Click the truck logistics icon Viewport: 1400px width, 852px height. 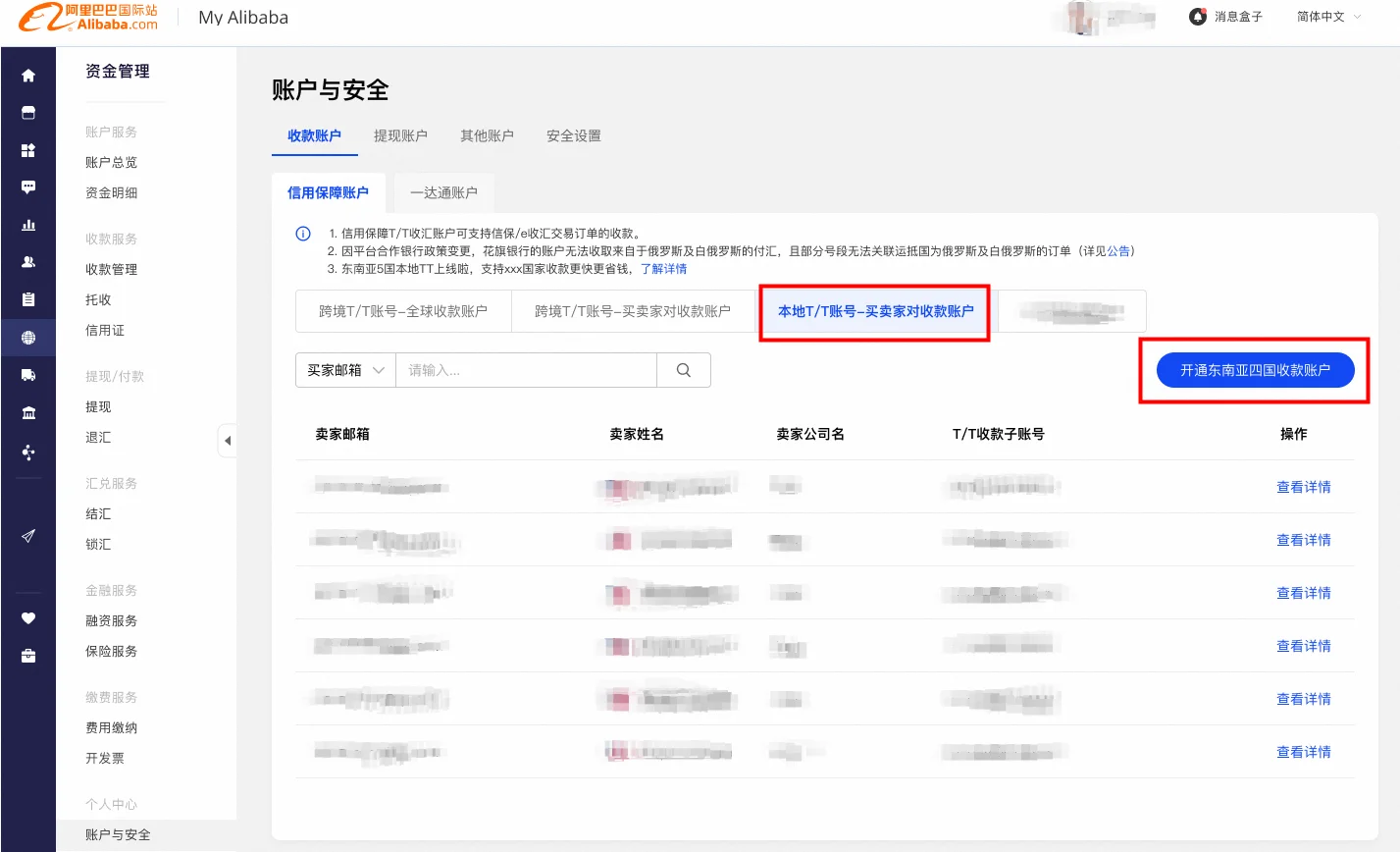tap(28, 375)
